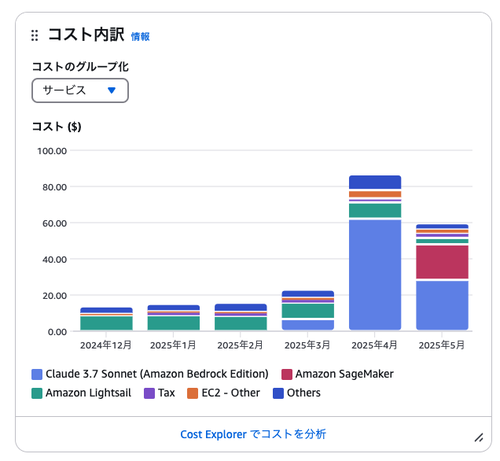Click the 2024年12月 x-axis label
Viewport: 500px width, 461px height.
106,345
